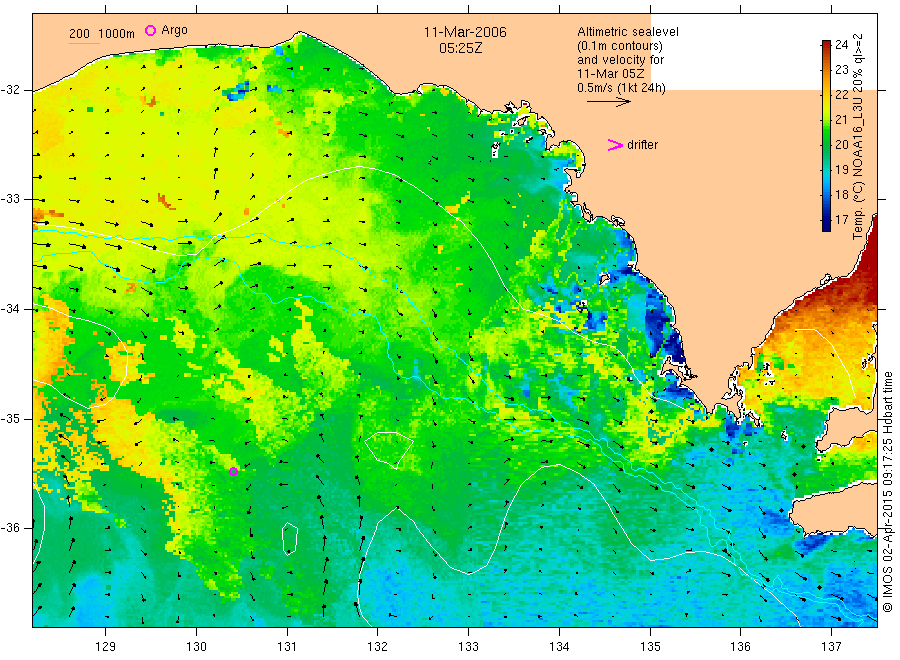Viewport: 900px width, 660px height.
Task: Click the 'drifter' legend label
Action: (642, 145)
